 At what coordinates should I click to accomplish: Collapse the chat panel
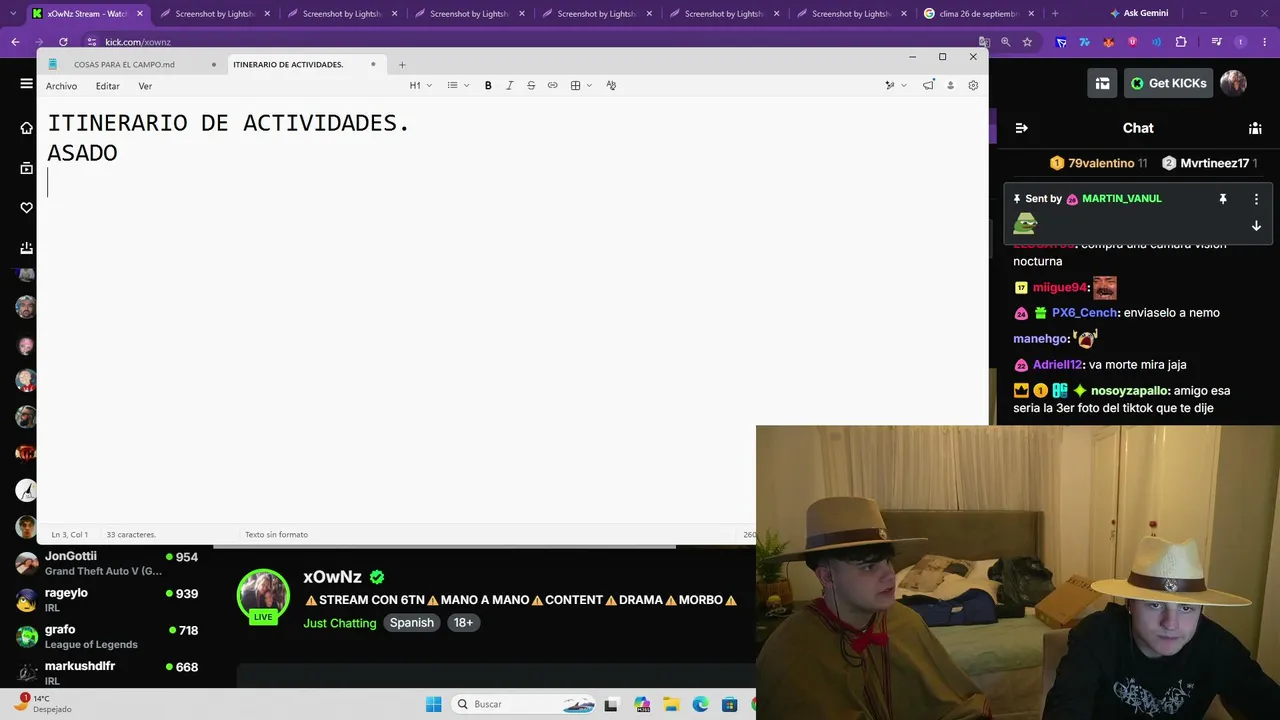(x=1021, y=128)
